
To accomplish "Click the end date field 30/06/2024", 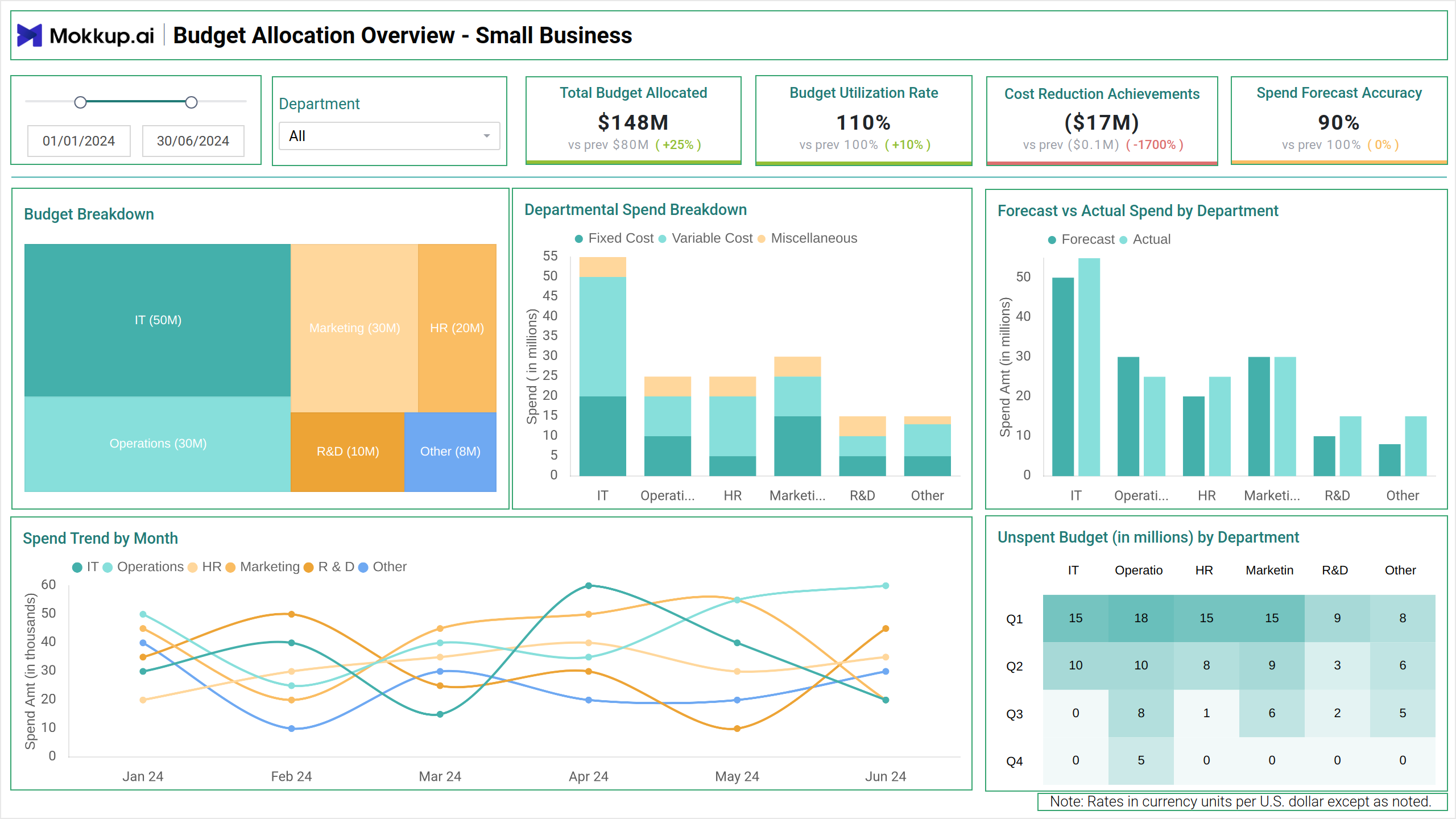I will point(193,140).
